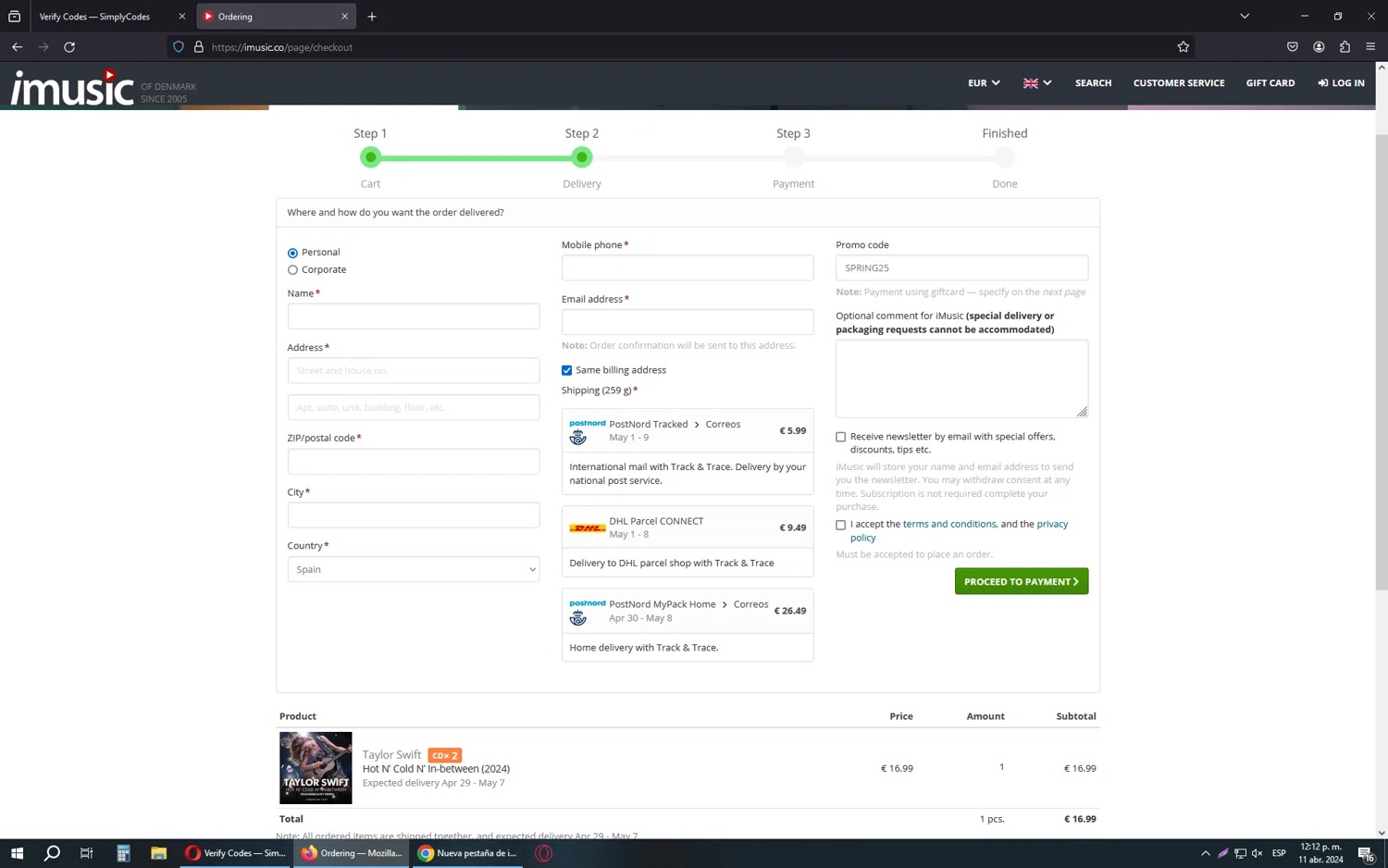The image size is (1388, 868).
Task: Uncheck Same billing address checkbox
Action: (566, 370)
